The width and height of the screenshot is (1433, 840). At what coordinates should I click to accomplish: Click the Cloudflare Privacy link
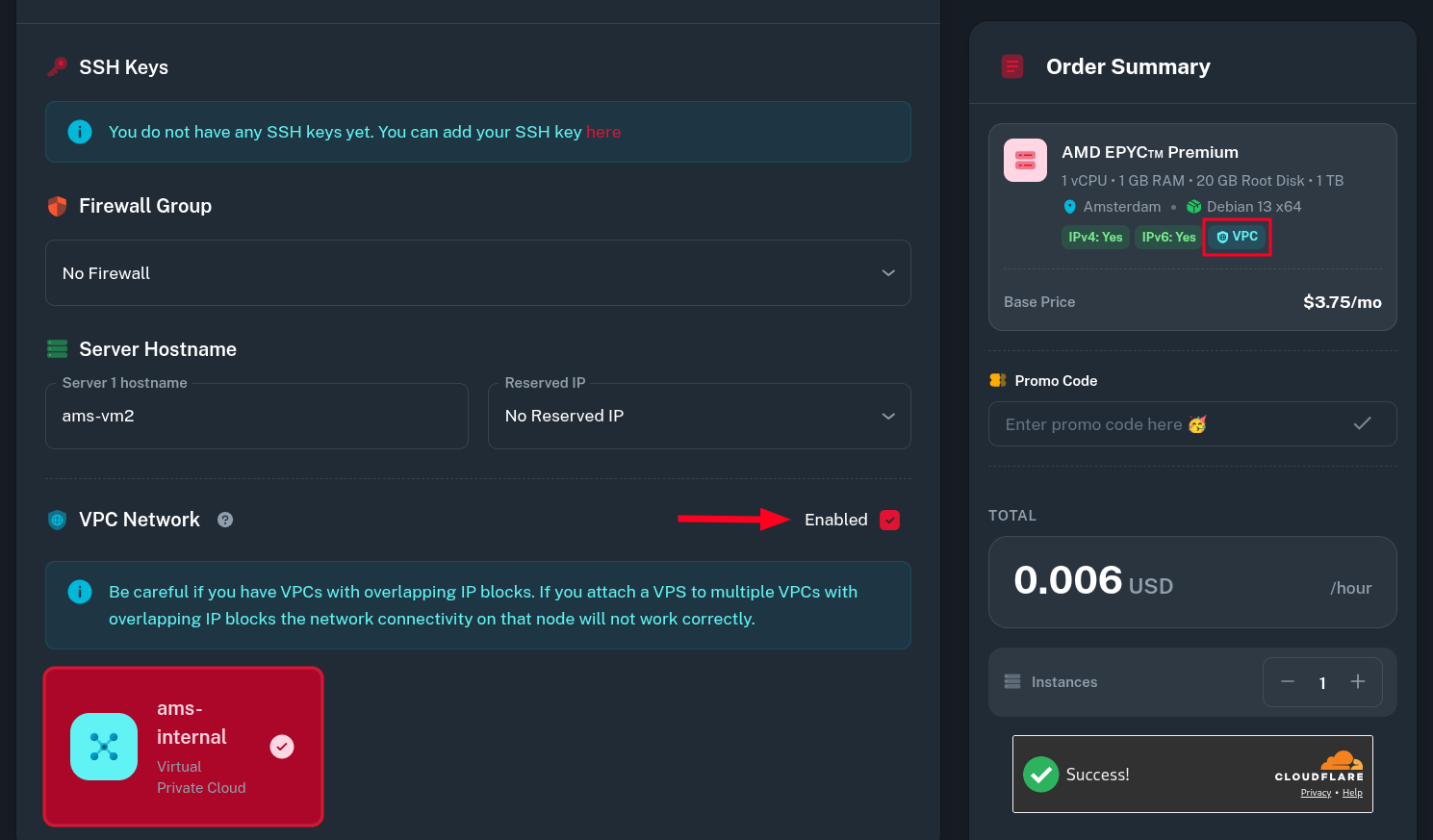(1316, 793)
